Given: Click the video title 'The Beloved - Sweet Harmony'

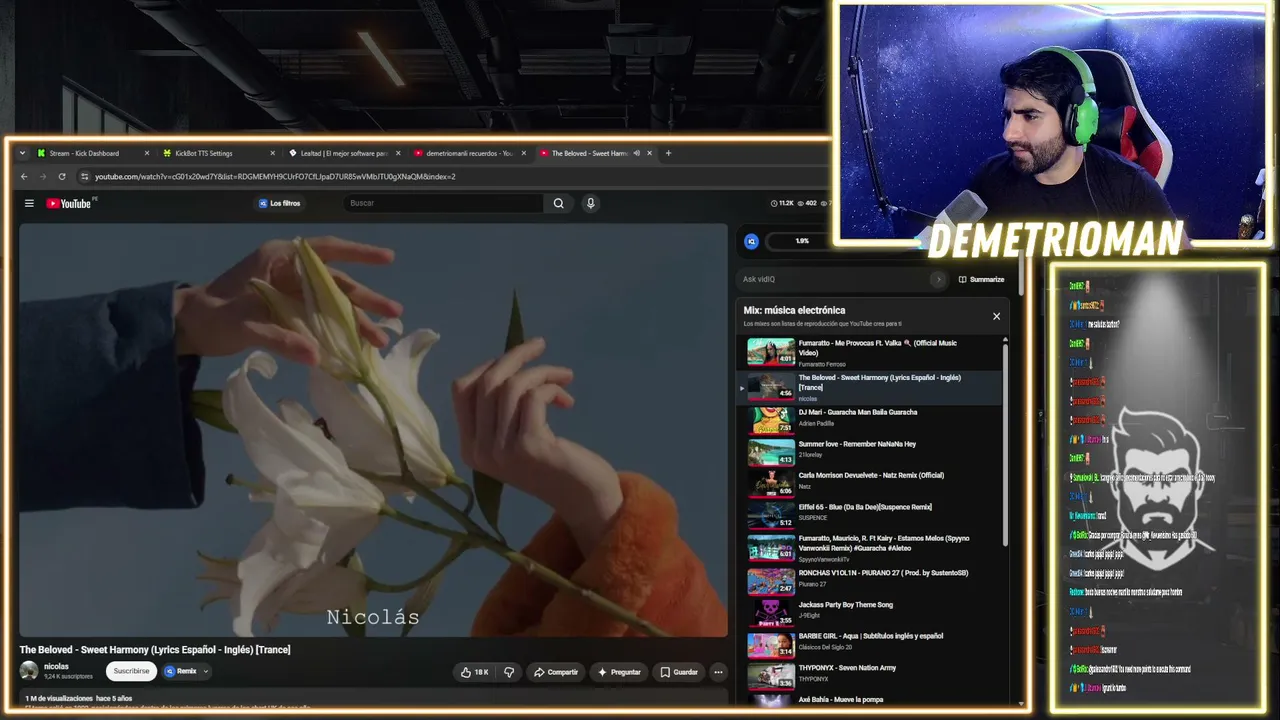Looking at the screenshot, I should [x=155, y=649].
